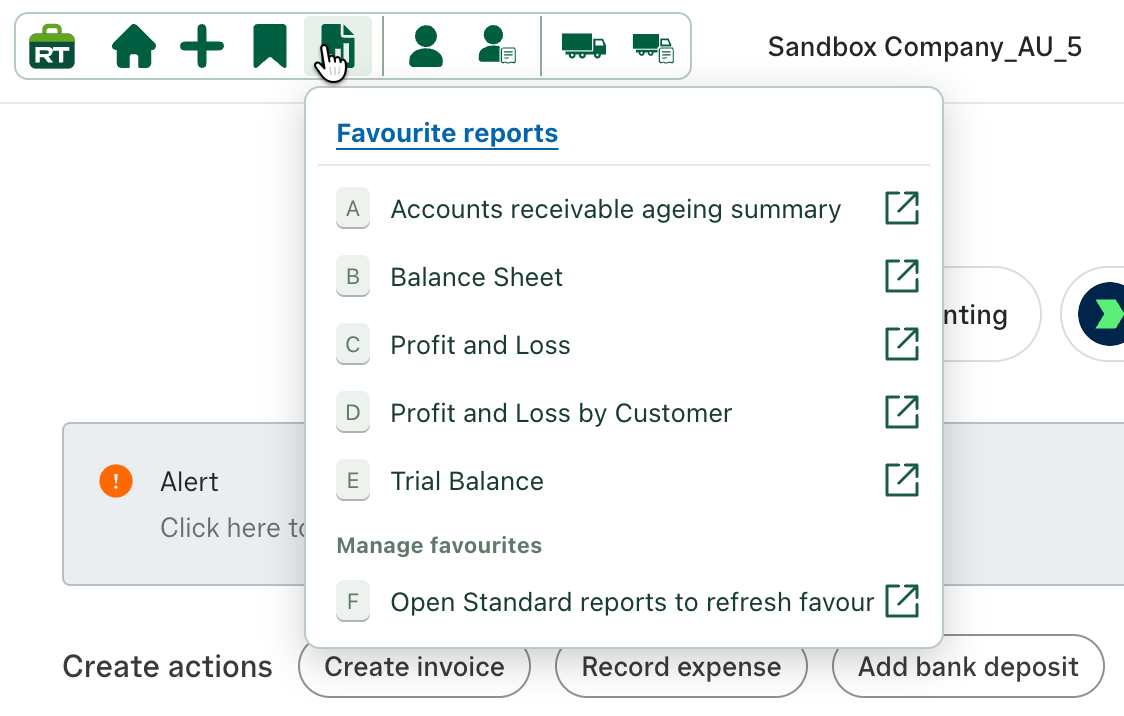
Task: Open the person with invoice icon
Action: click(497, 47)
